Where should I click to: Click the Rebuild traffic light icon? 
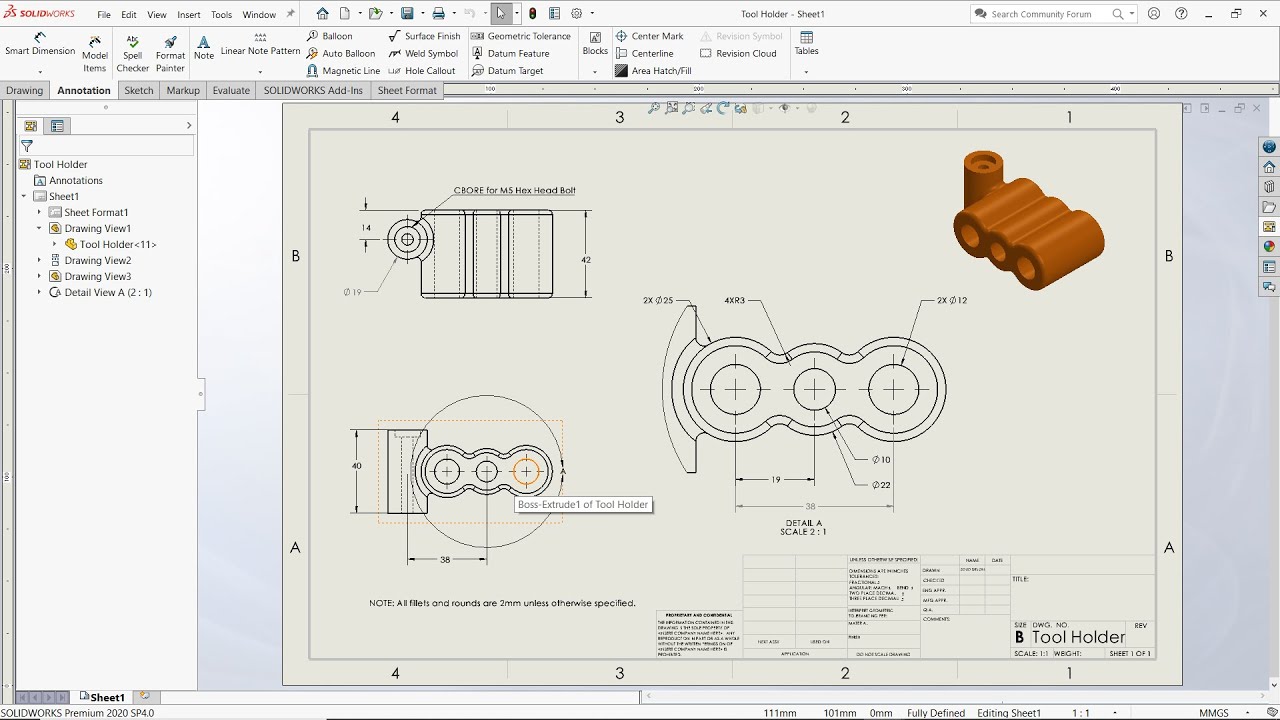pyautogui.click(x=532, y=14)
